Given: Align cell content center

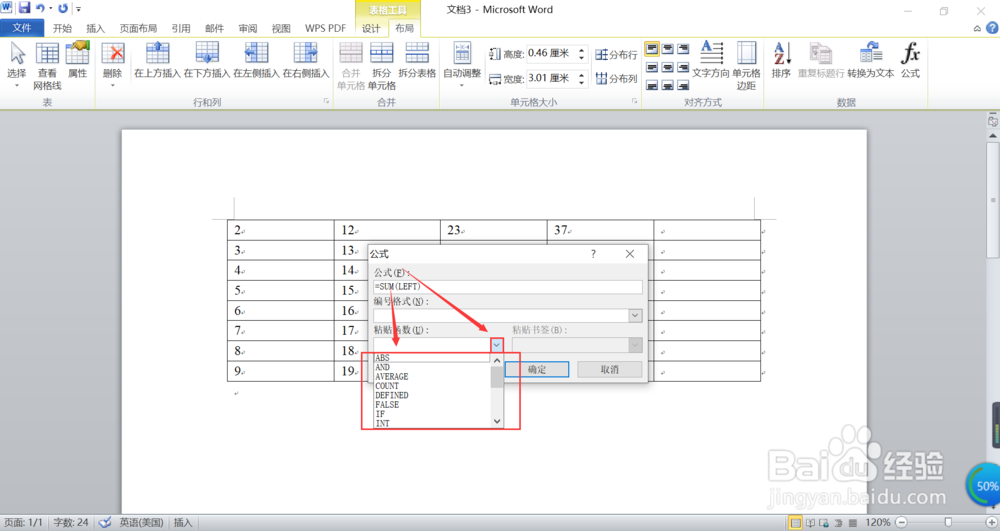Looking at the screenshot, I should [667, 67].
